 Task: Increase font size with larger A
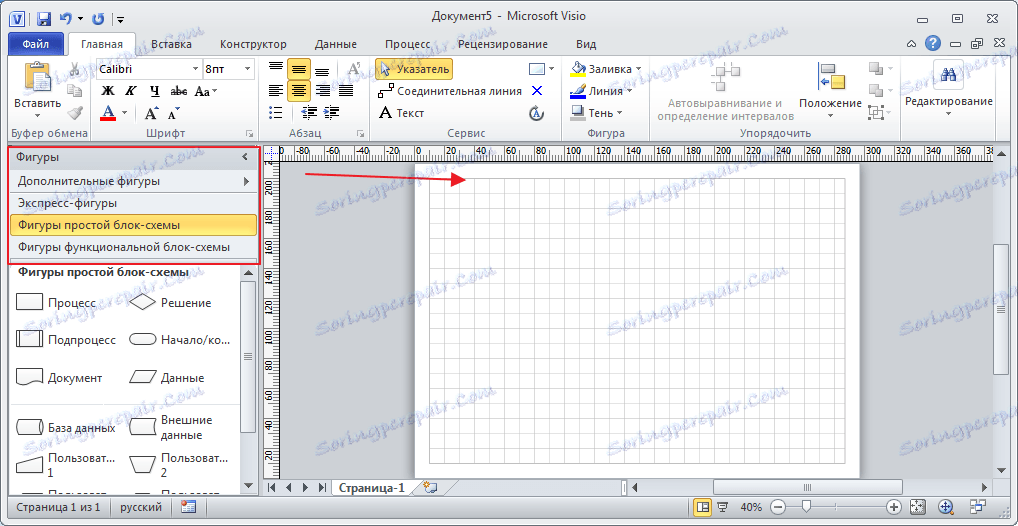point(151,114)
